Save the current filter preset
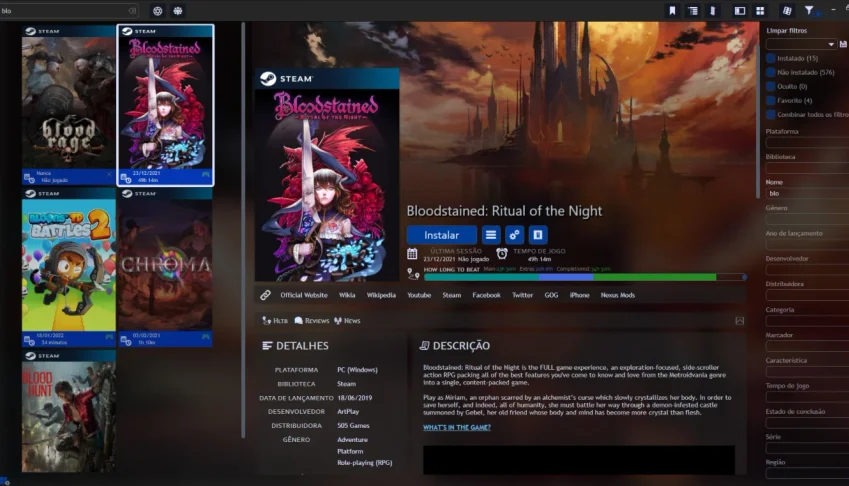 point(843,44)
